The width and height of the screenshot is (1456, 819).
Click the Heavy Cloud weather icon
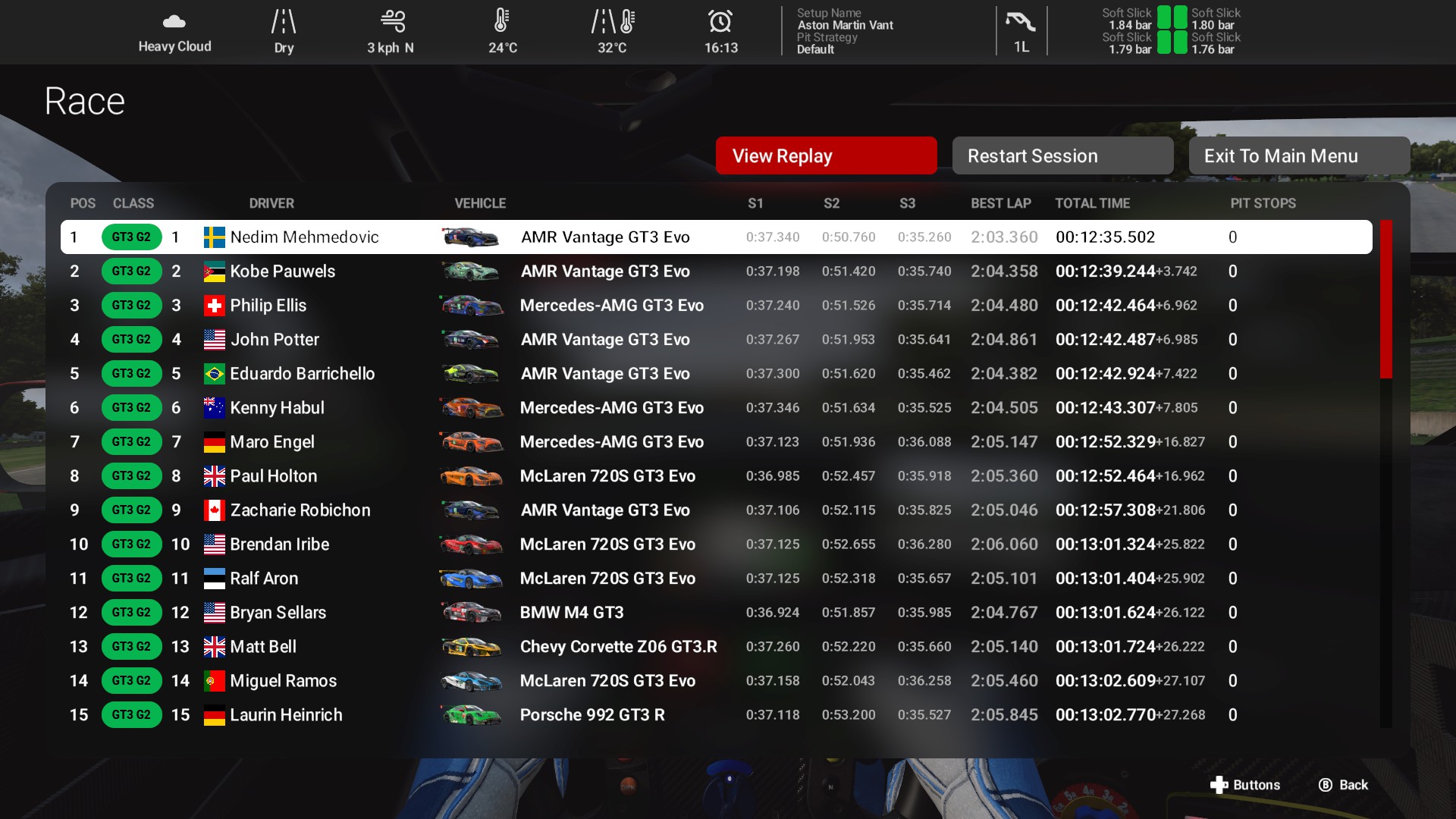click(174, 21)
